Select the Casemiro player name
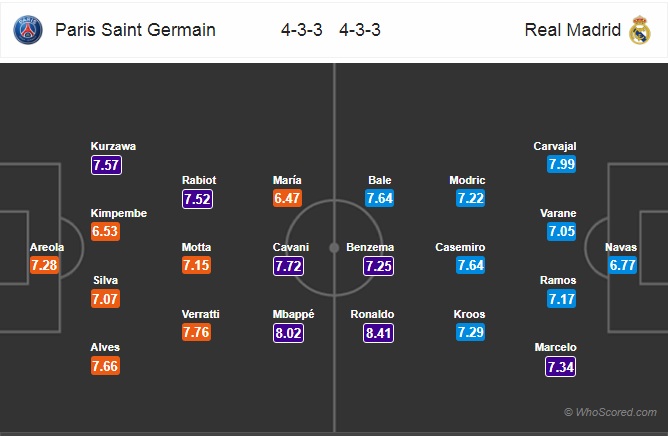 460,247
